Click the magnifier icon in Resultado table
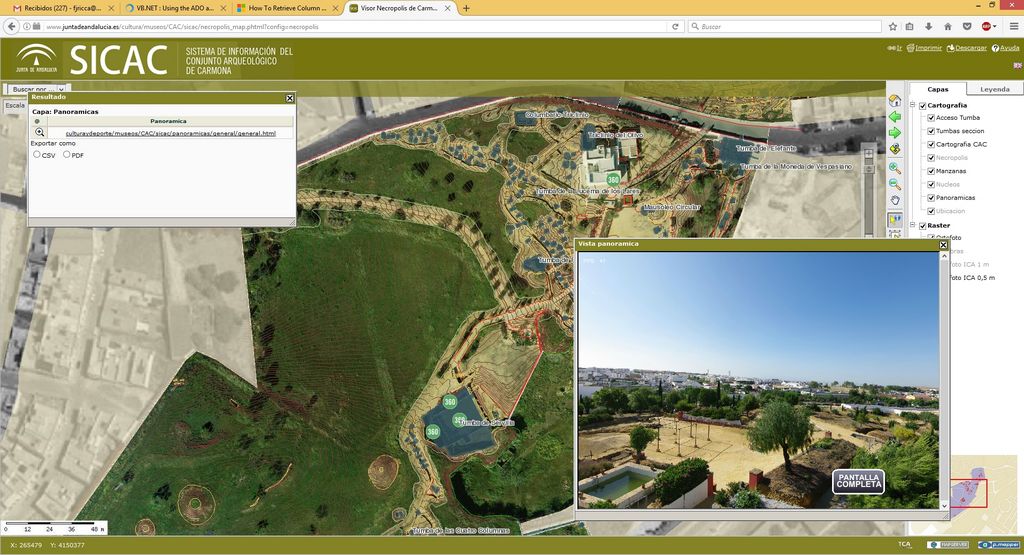 (40, 132)
